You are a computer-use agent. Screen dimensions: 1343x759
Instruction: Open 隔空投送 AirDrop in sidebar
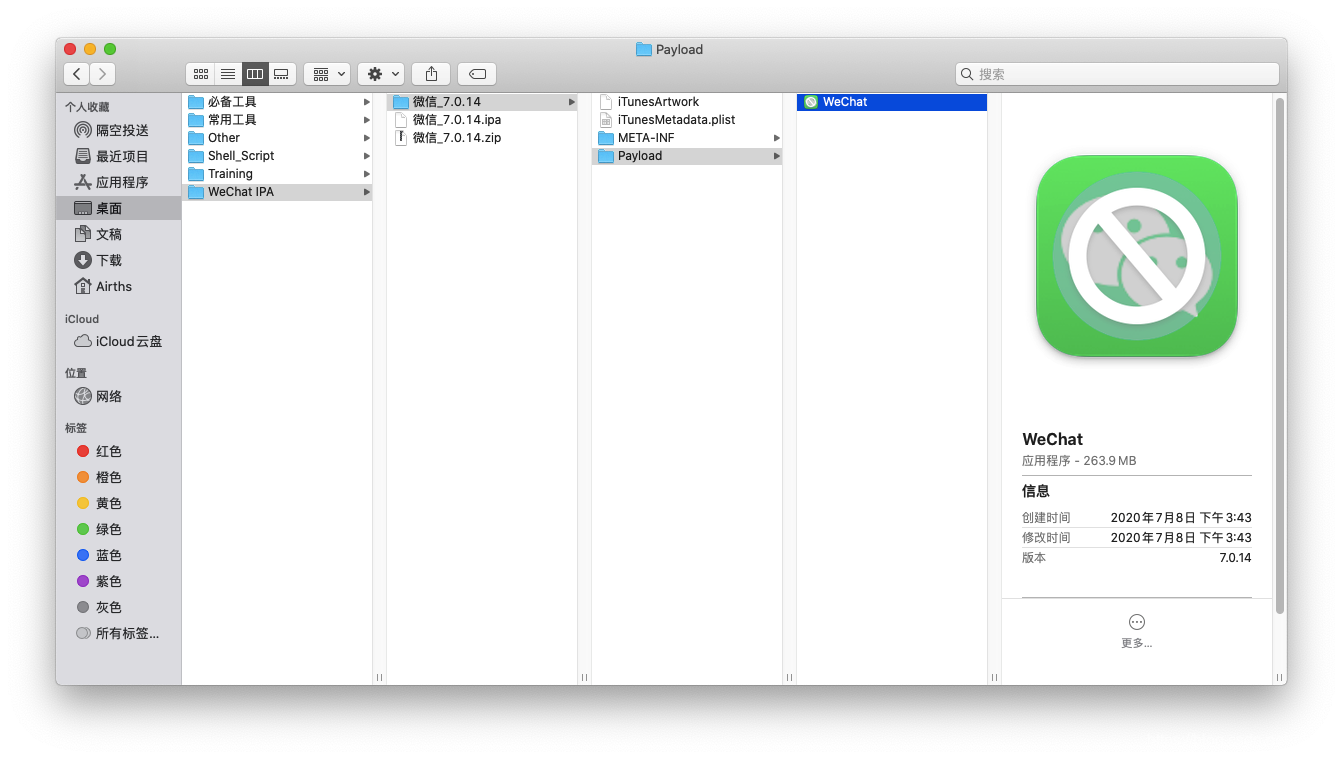tap(118, 130)
